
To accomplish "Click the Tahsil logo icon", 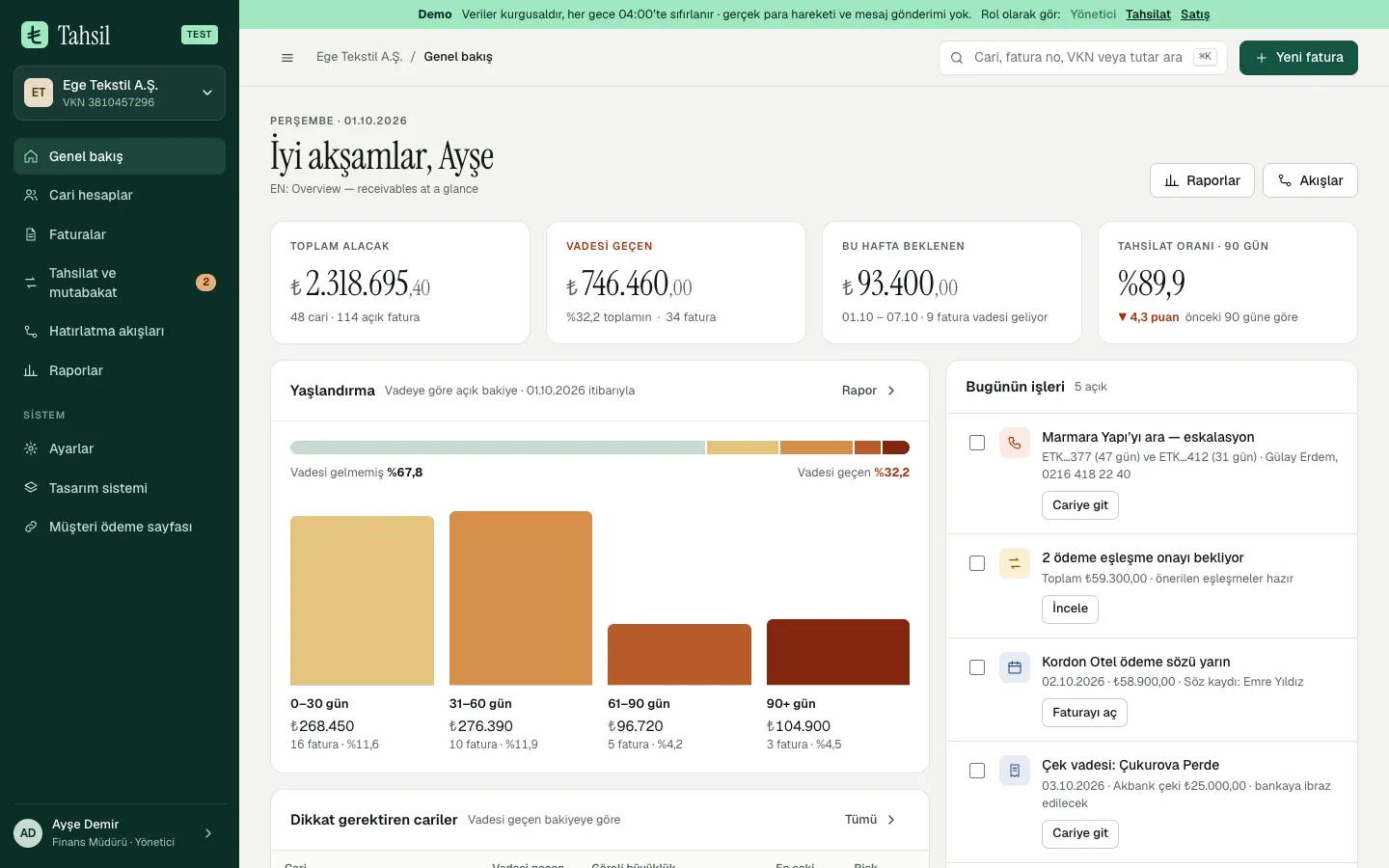I will point(35,35).
